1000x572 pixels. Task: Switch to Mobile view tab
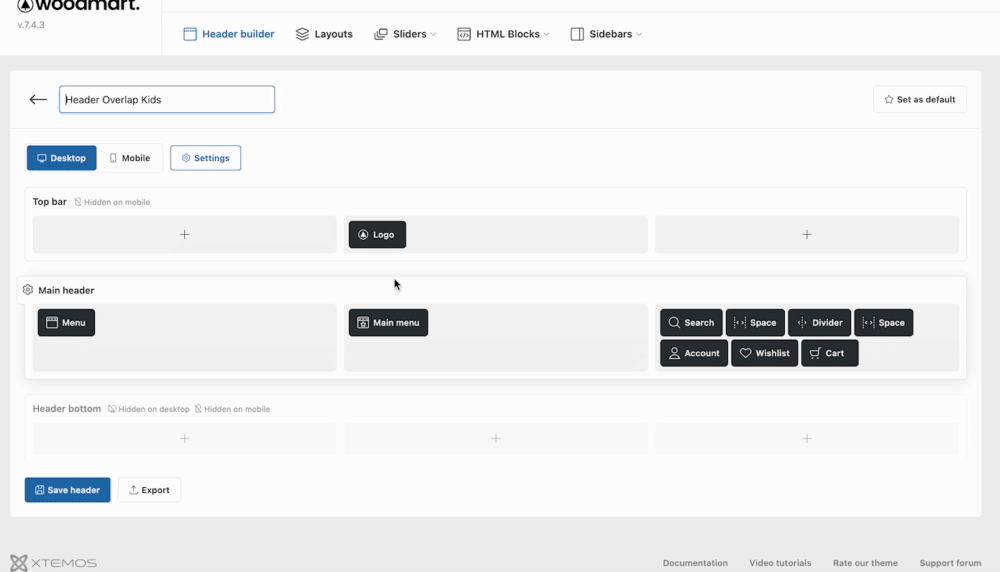tap(129, 158)
